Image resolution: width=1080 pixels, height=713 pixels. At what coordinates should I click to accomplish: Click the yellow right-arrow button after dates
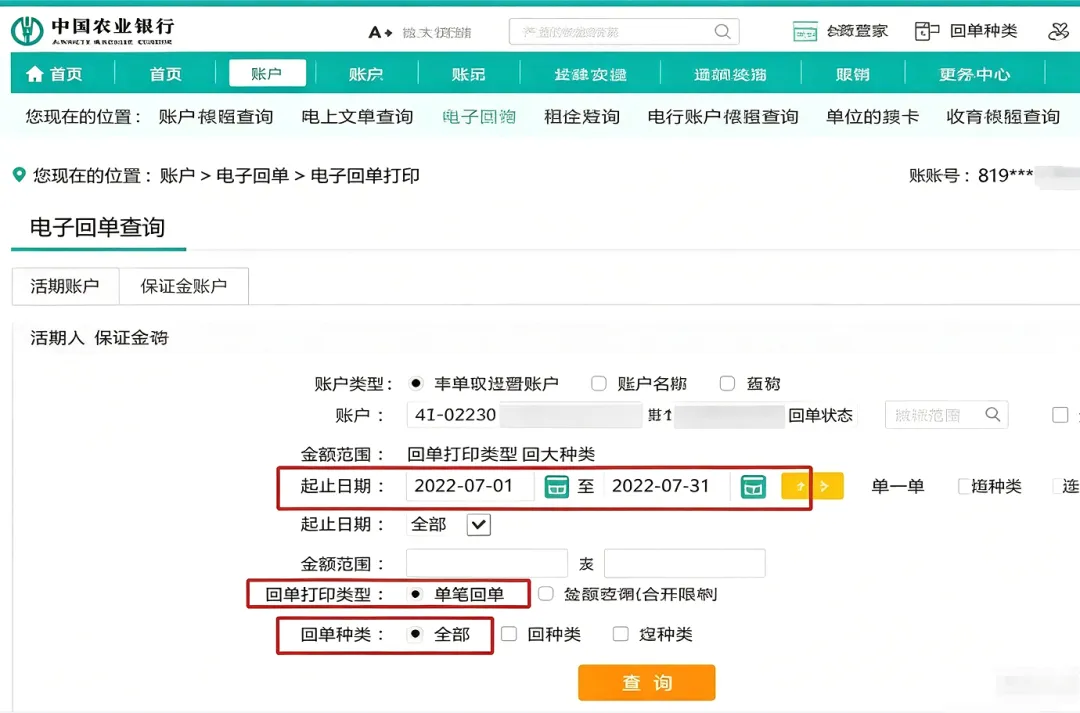tap(827, 486)
